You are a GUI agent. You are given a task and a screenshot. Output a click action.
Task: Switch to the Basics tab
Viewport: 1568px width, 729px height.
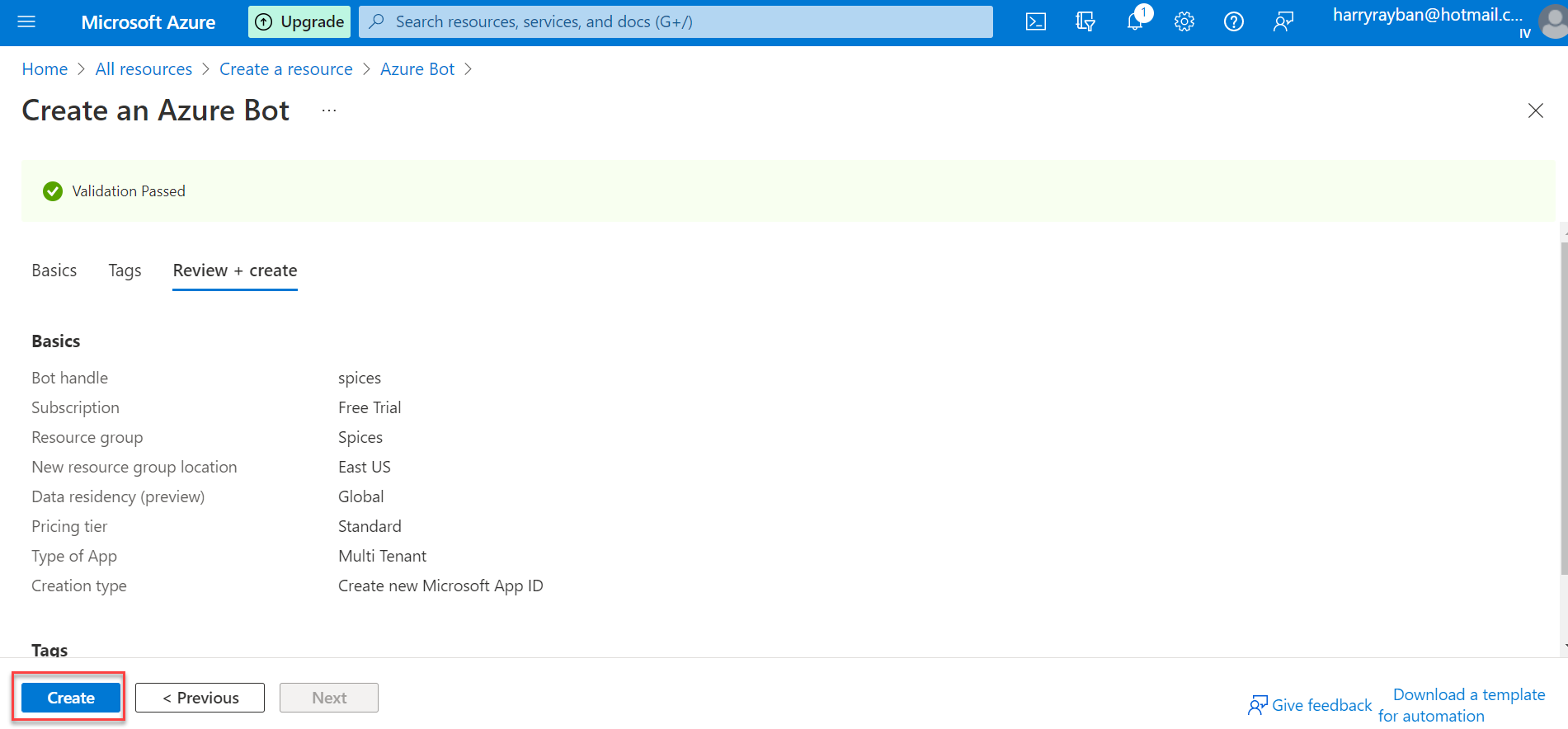pos(54,270)
